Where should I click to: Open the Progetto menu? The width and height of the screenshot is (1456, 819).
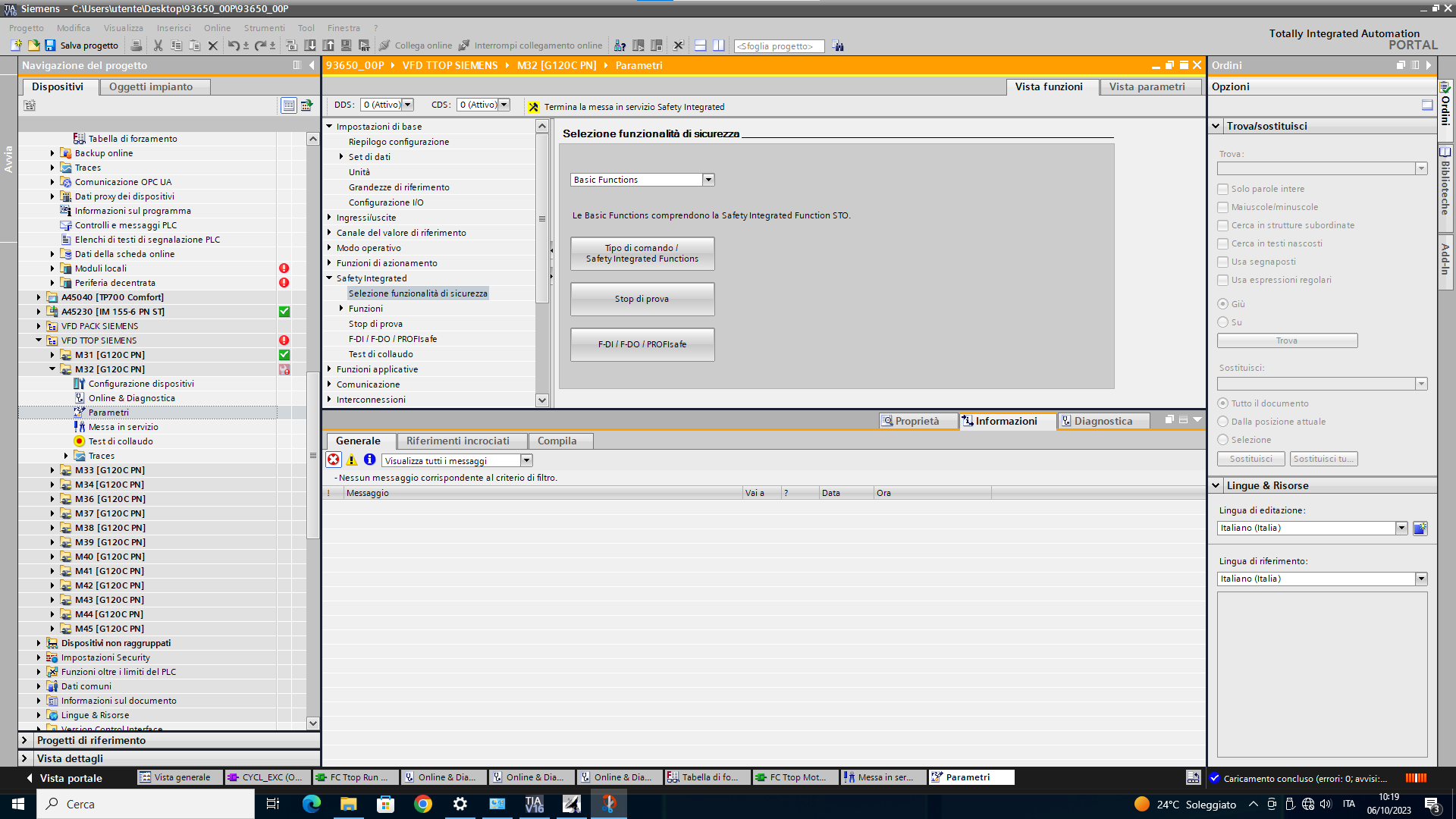[x=27, y=28]
